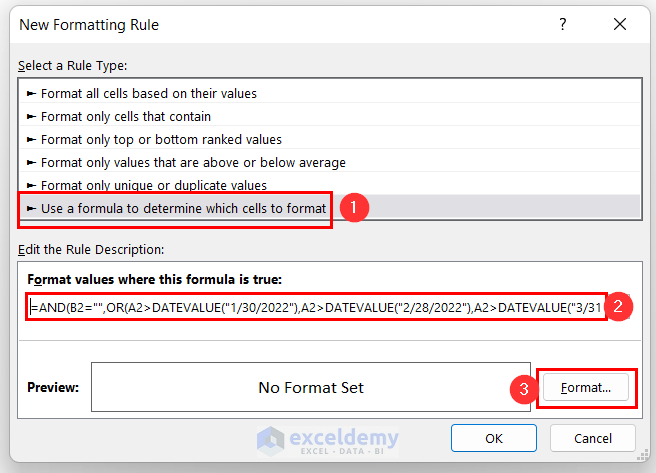Confirm the rule with OK
The width and height of the screenshot is (656, 473).
point(494,438)
